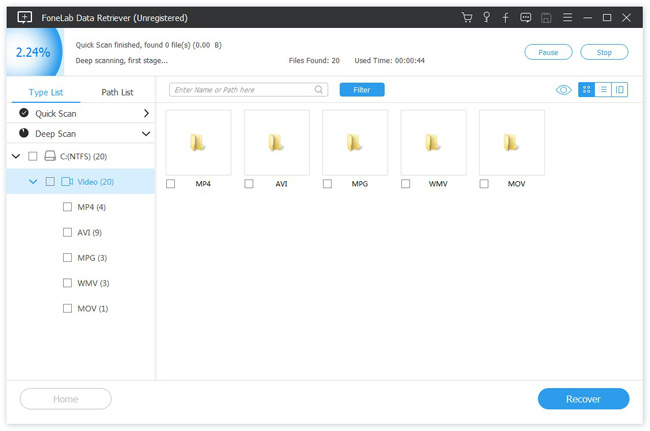
Task: Collapse the Video (20) tree node
Action: [33, 182]
